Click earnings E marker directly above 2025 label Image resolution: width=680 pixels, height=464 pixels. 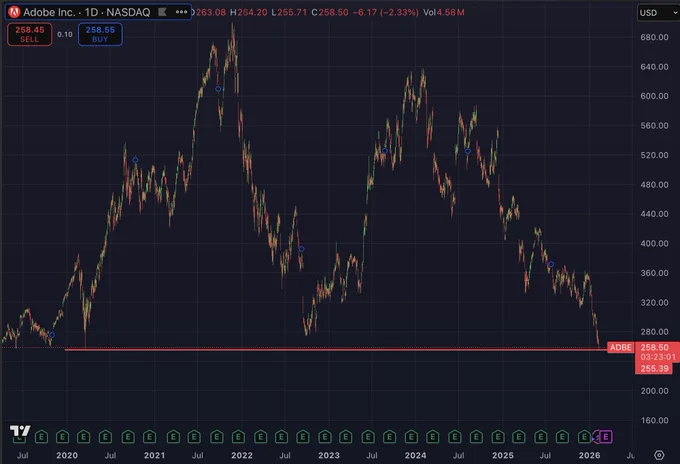[498, 436]
